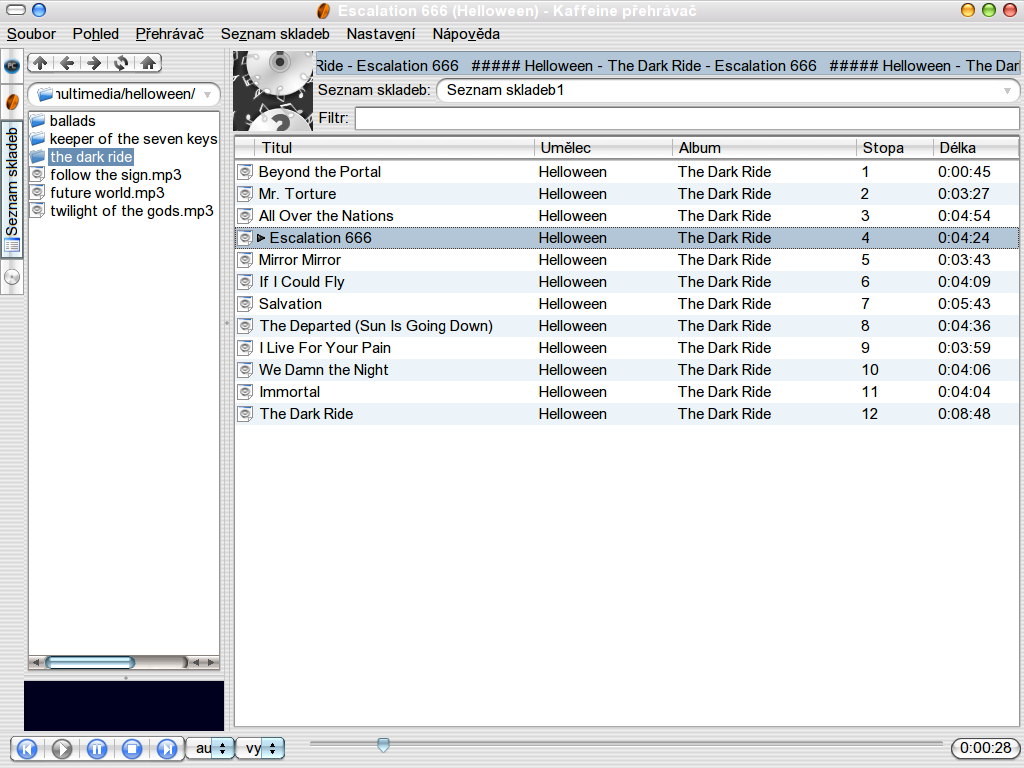Click the play button
Viewport: 1024px width, 768px height.
pyautogui.click(x=62, y=748)
